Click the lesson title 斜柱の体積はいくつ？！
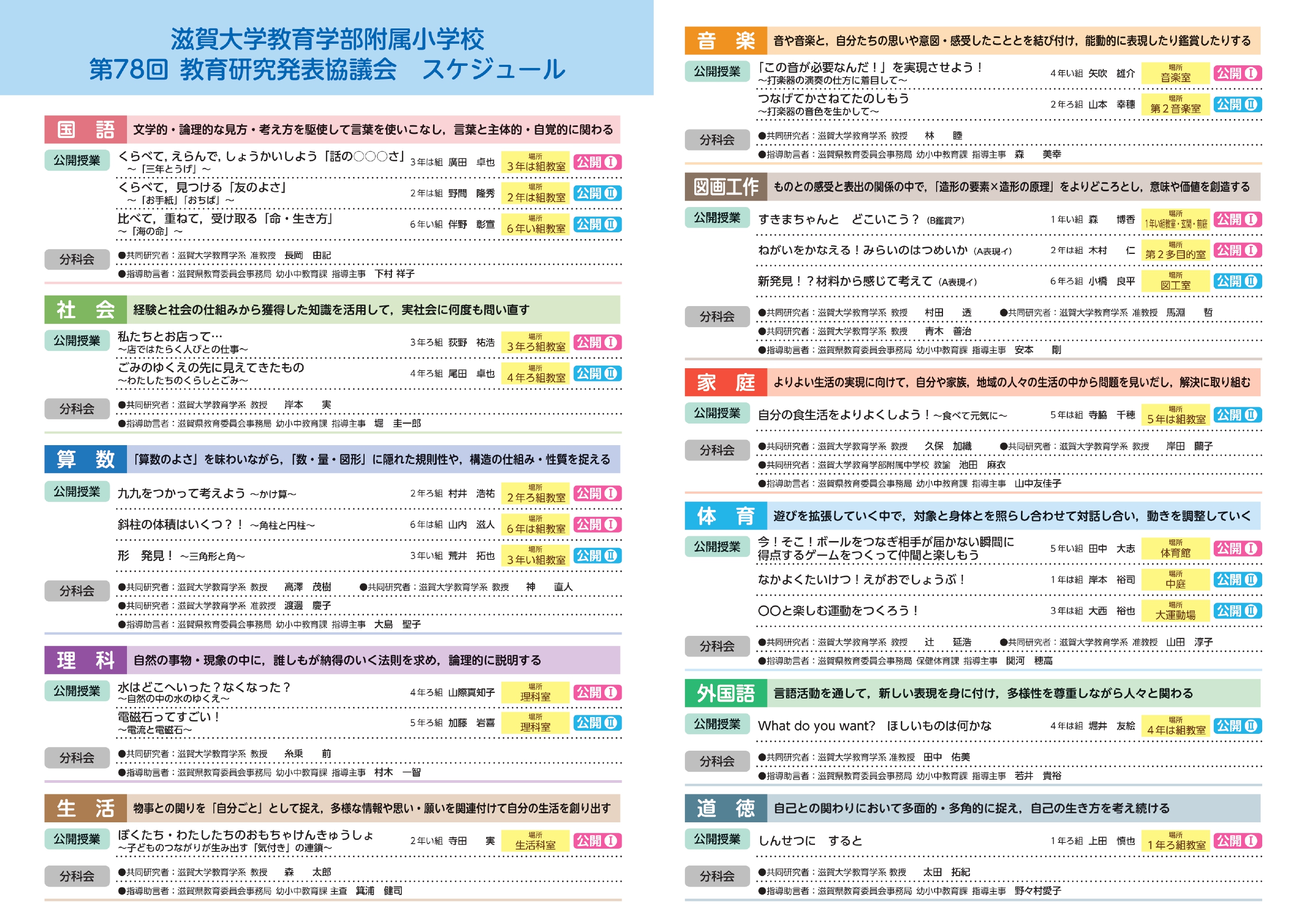This screenshot has width=1307, height=924. (x=181, y=525)
